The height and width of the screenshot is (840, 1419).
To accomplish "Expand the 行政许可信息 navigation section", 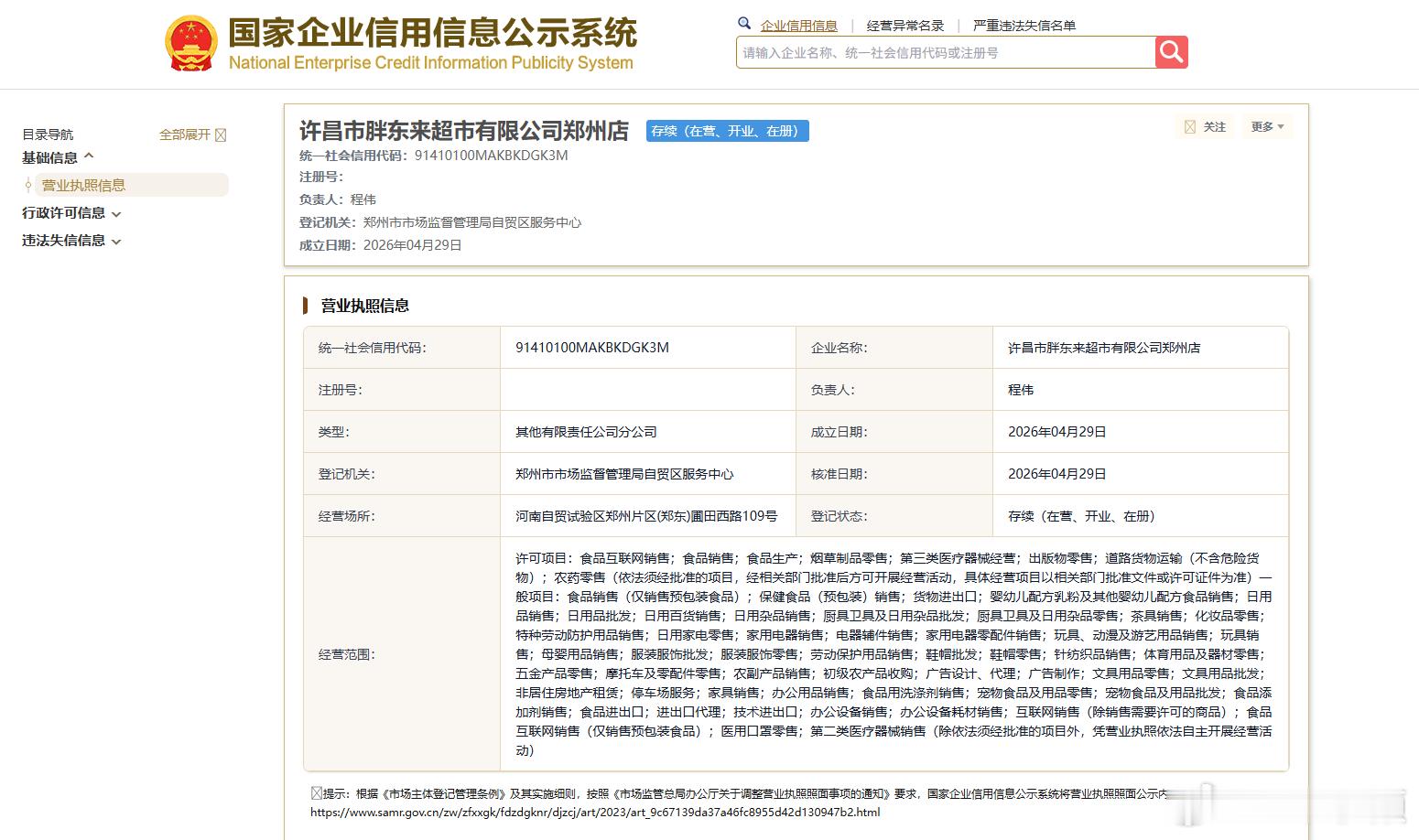I will pyautogui.click(x=71, y=212).
